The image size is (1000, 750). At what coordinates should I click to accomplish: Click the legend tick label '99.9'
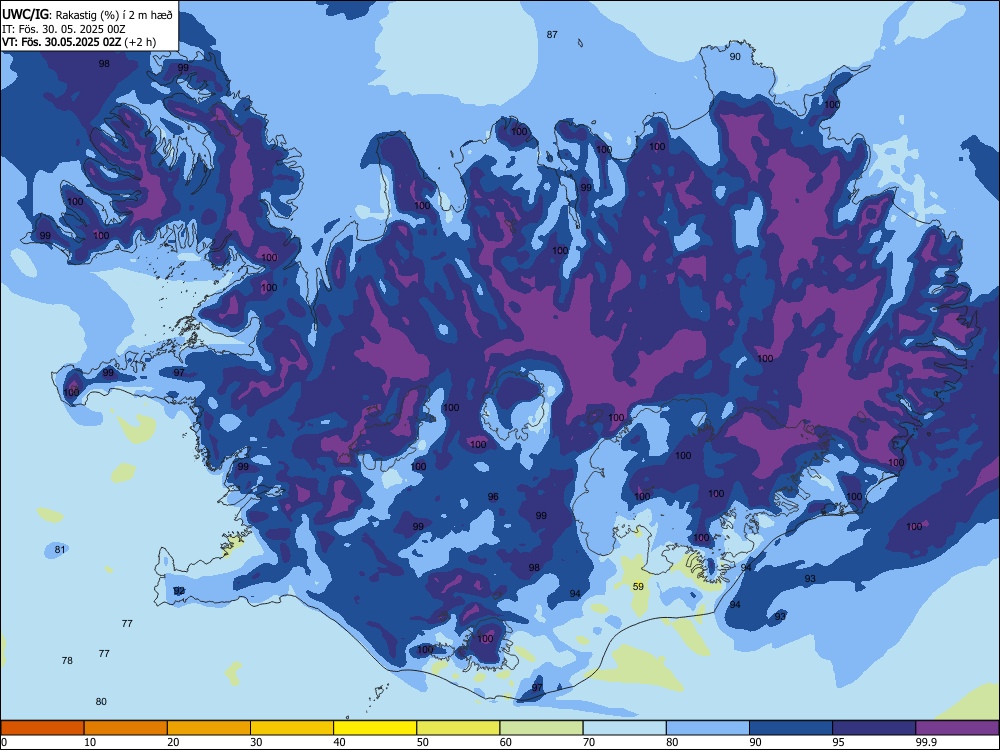925,742
